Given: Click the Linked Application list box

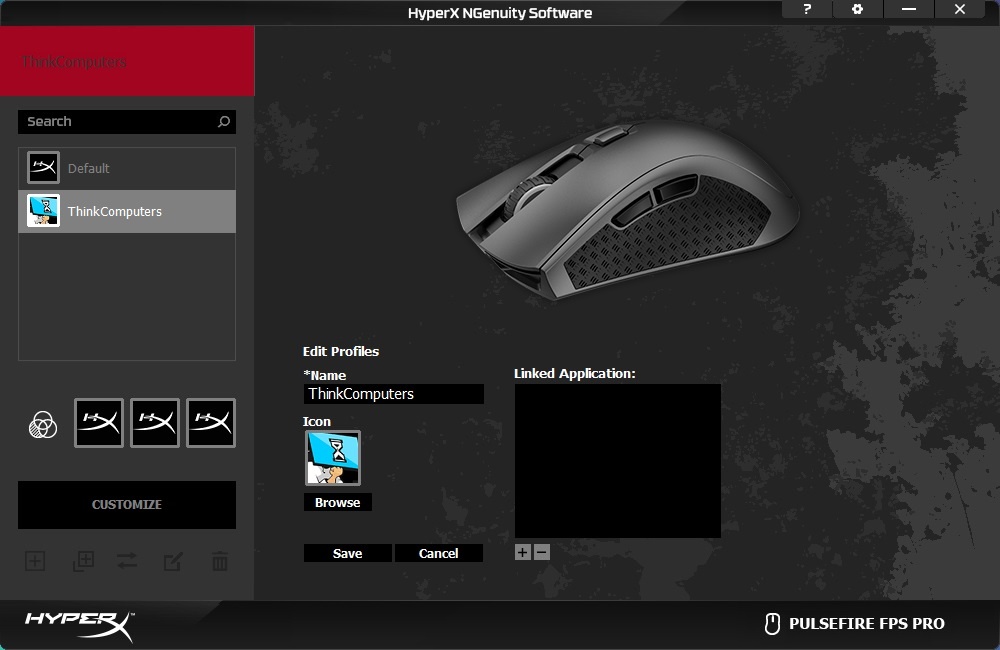Looking at the screenshot, I should [x=617, y=461].
